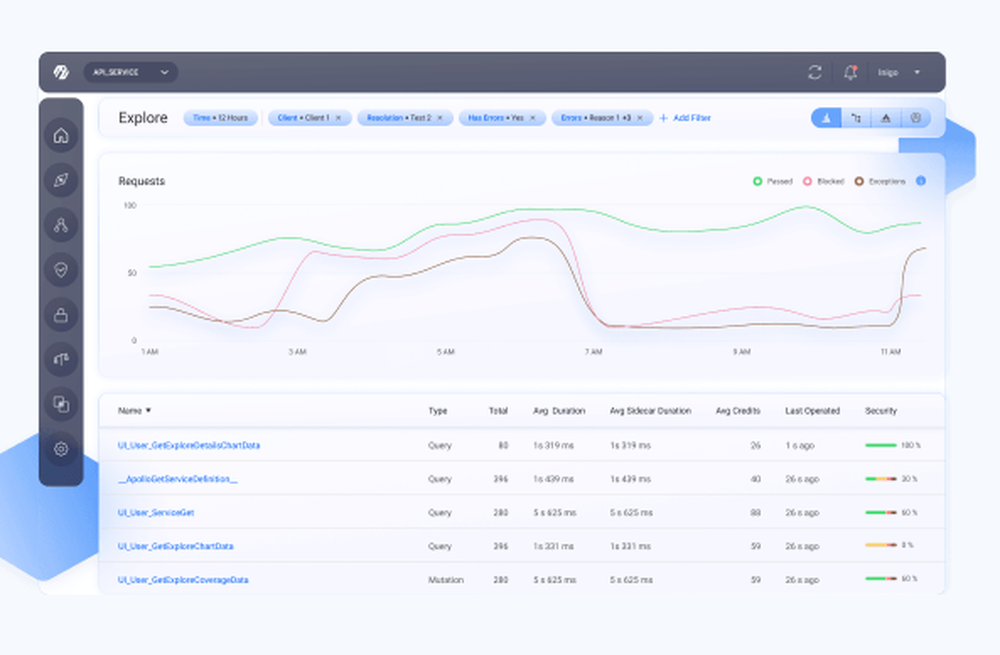
Task: Click the 7 AM label on the chart axis
Action: 594,351
